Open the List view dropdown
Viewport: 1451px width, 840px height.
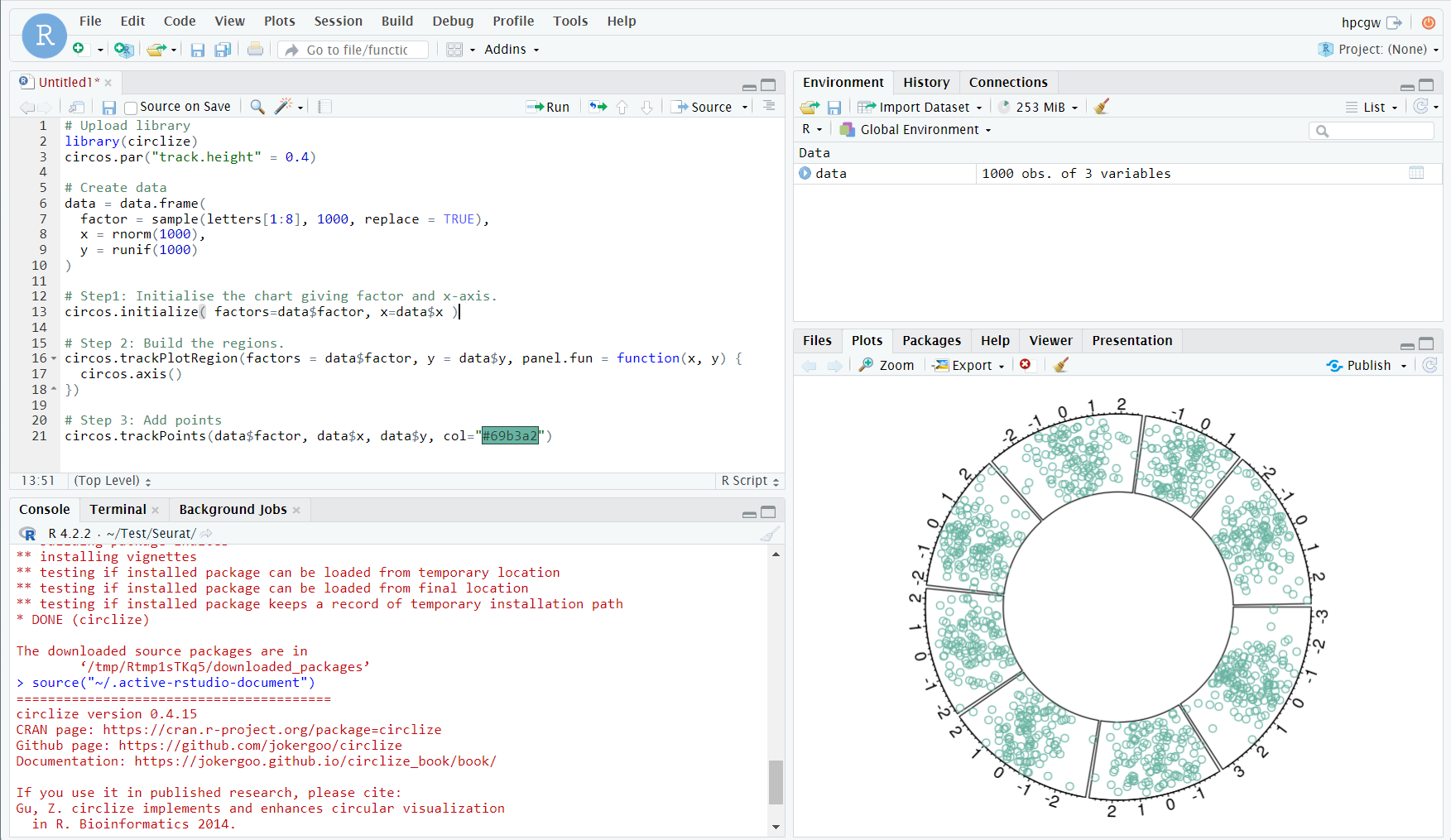(x=1372, y=107)
